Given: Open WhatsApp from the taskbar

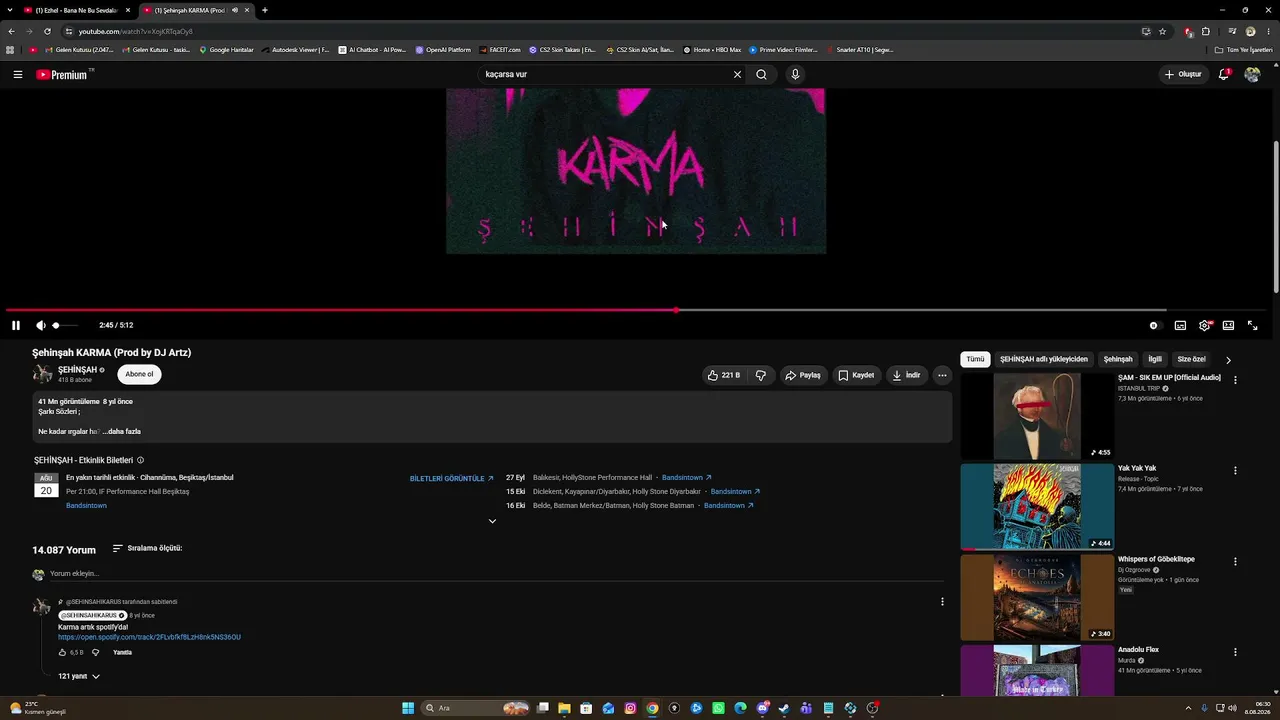Looking at the screenshot, I should click(718, 708).
